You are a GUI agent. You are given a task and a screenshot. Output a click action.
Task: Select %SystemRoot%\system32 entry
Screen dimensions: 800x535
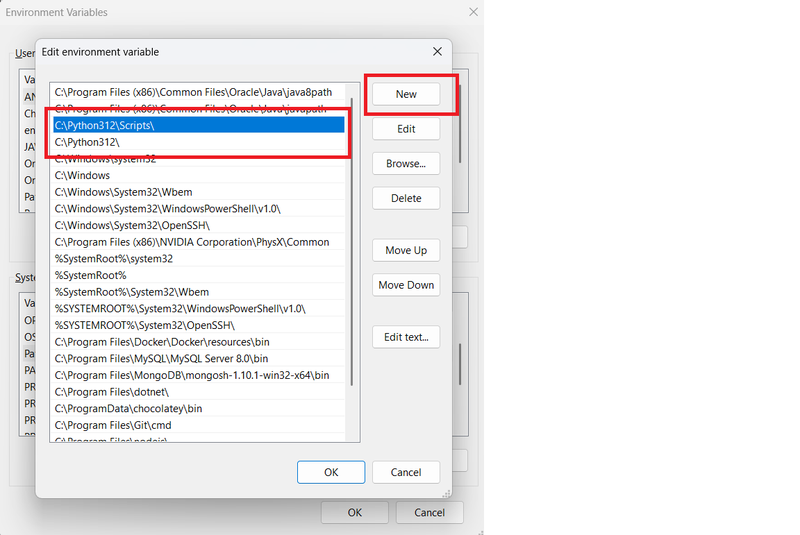[x=199, y=259]
